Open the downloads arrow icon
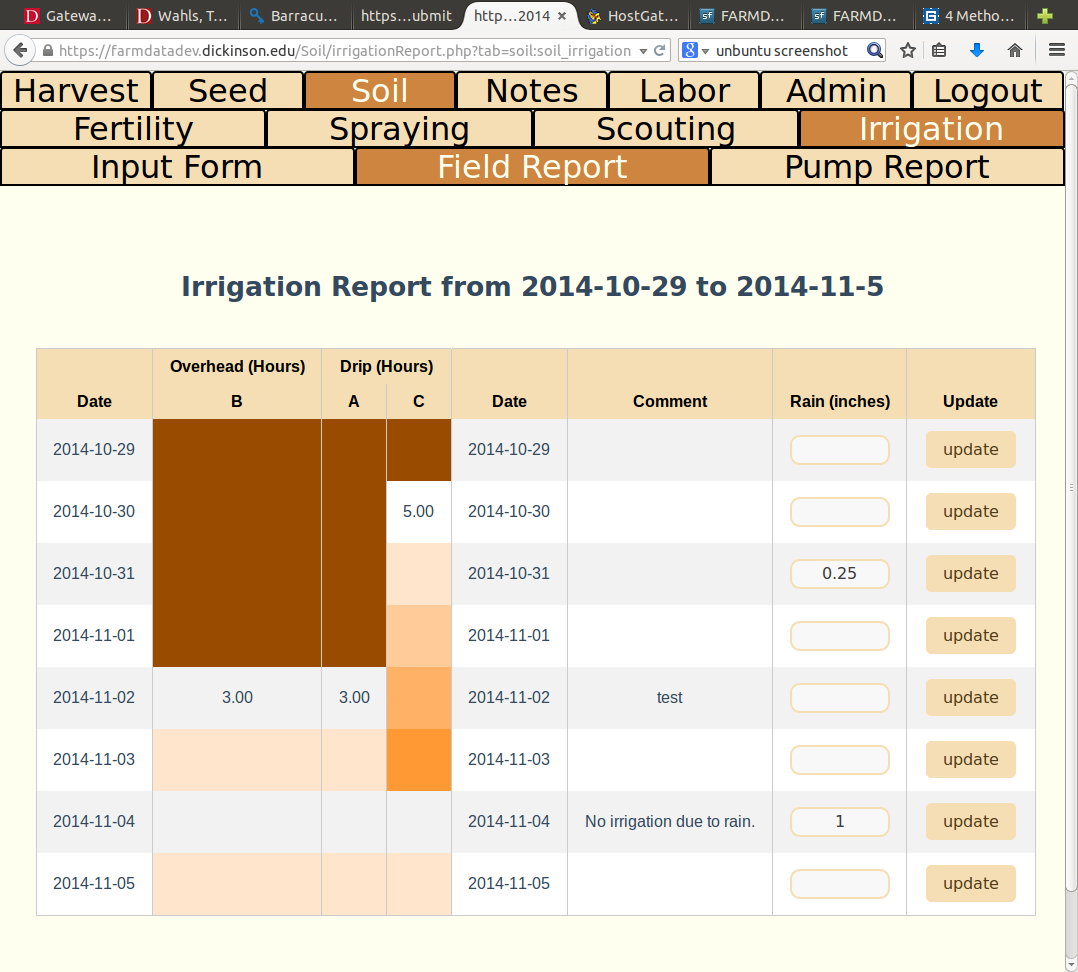 (976, 49)
